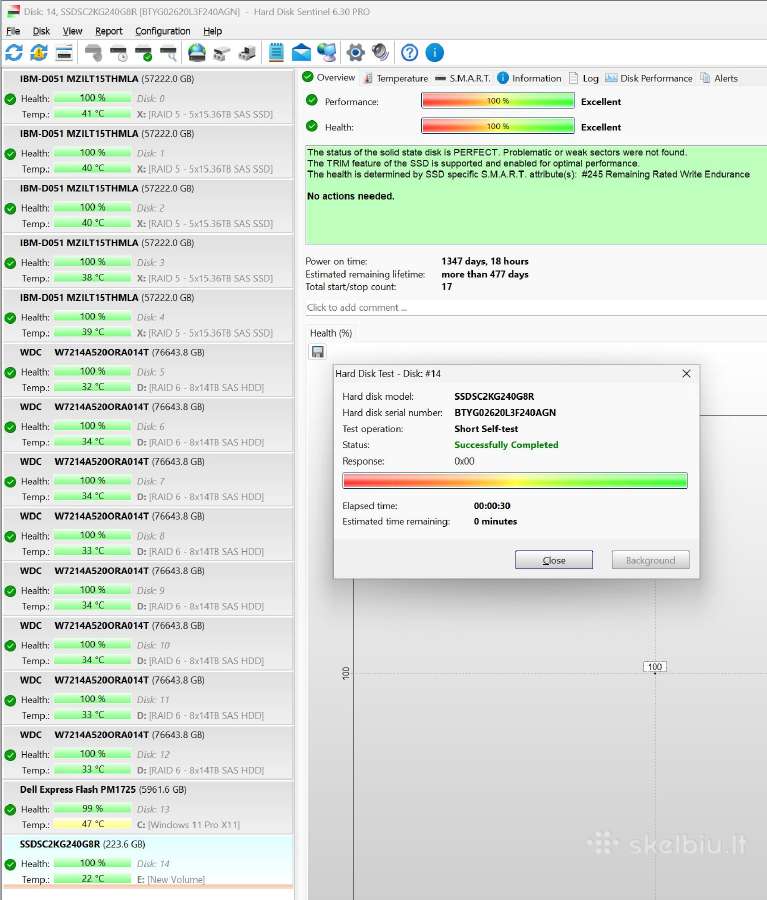Image resolution: width=767 pixels, height=900 pixels.
Task: Open the Report menu
Action: pos(109,31)
